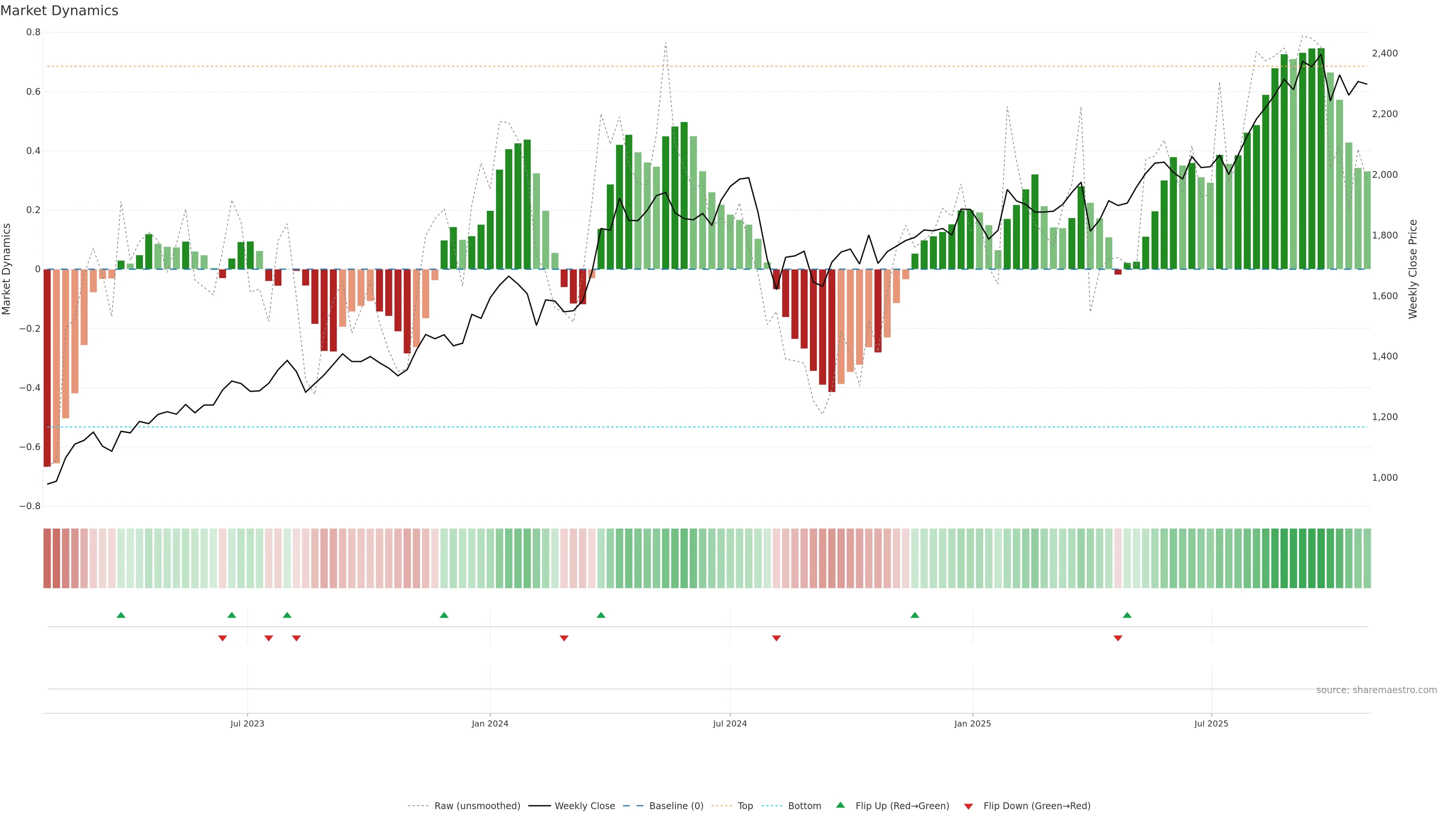Hide the Bottom threshold legend entry
This screenshot has height=819, width=1456.
click(x=804, y=805)
